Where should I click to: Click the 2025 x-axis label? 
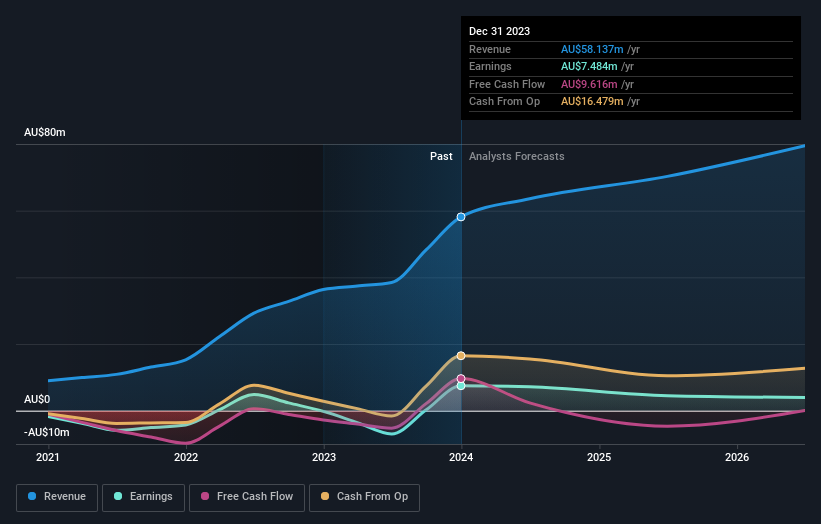[x=599, y=458]
